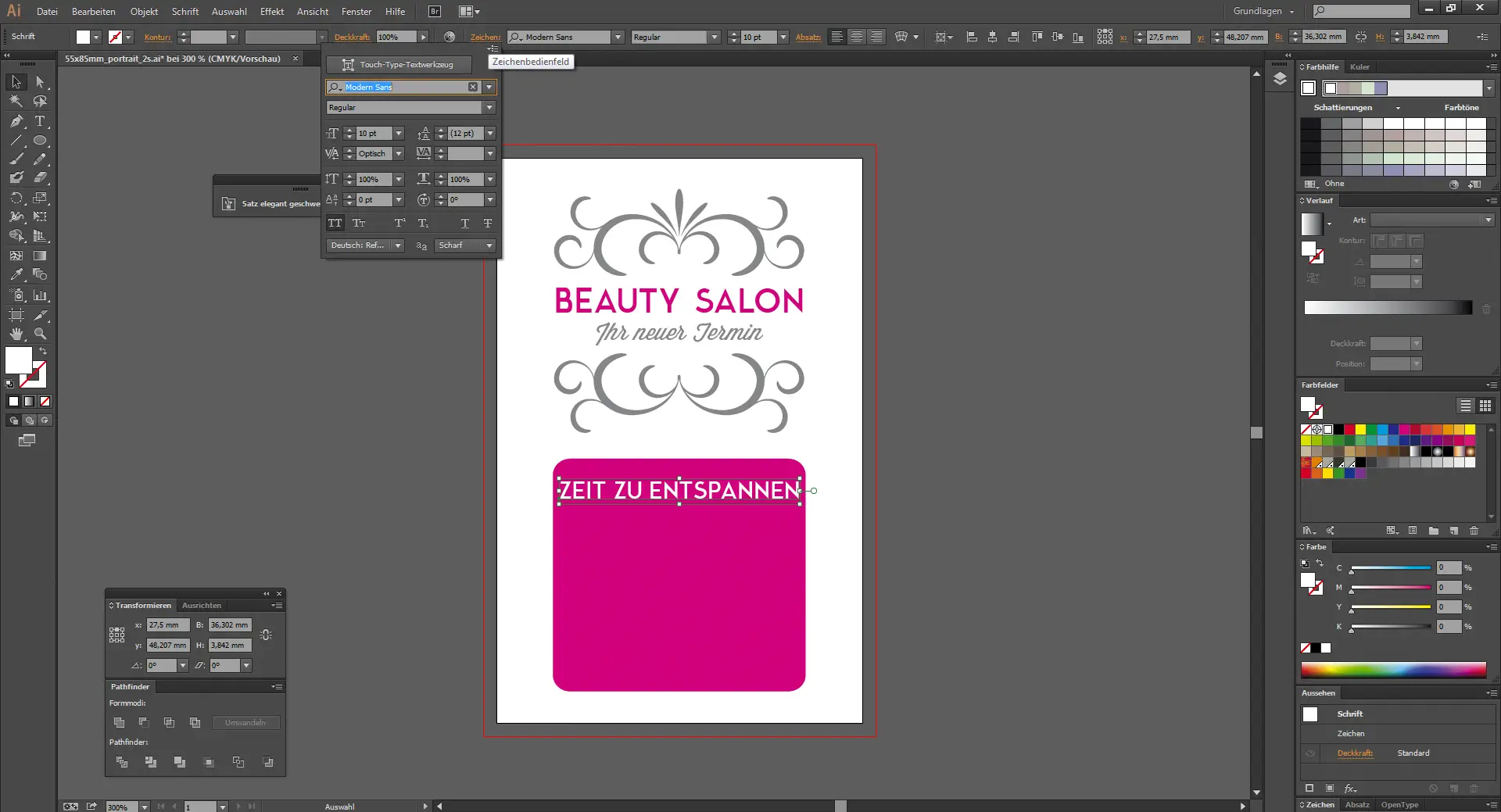Select the Type tool in toolbox

[40, 121]
